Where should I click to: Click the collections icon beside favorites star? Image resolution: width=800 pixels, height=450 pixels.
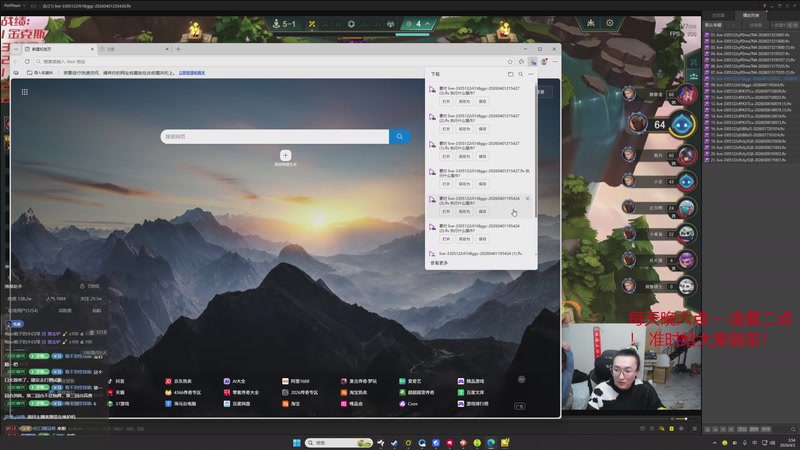521,62
